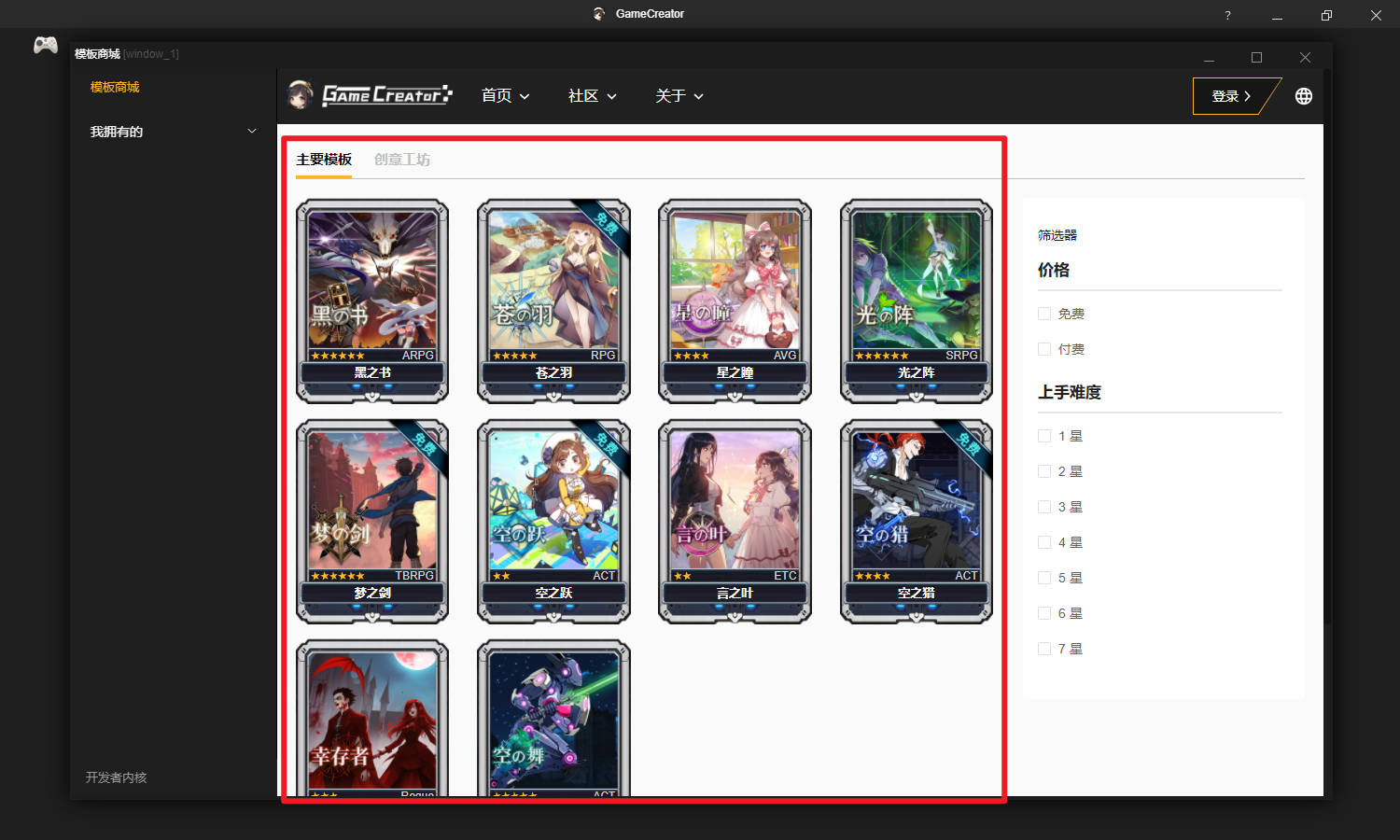Click the language globe icon
This screenshot has width=1400, height=840.
1304,96
